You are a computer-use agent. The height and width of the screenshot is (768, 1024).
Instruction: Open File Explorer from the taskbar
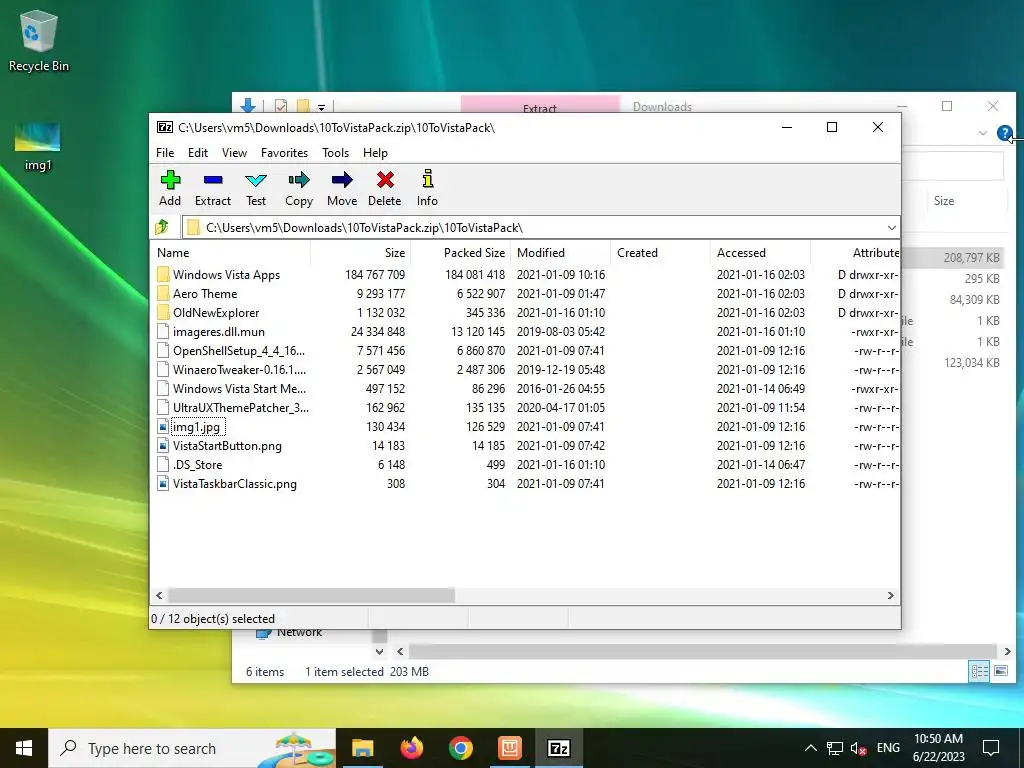362,748
